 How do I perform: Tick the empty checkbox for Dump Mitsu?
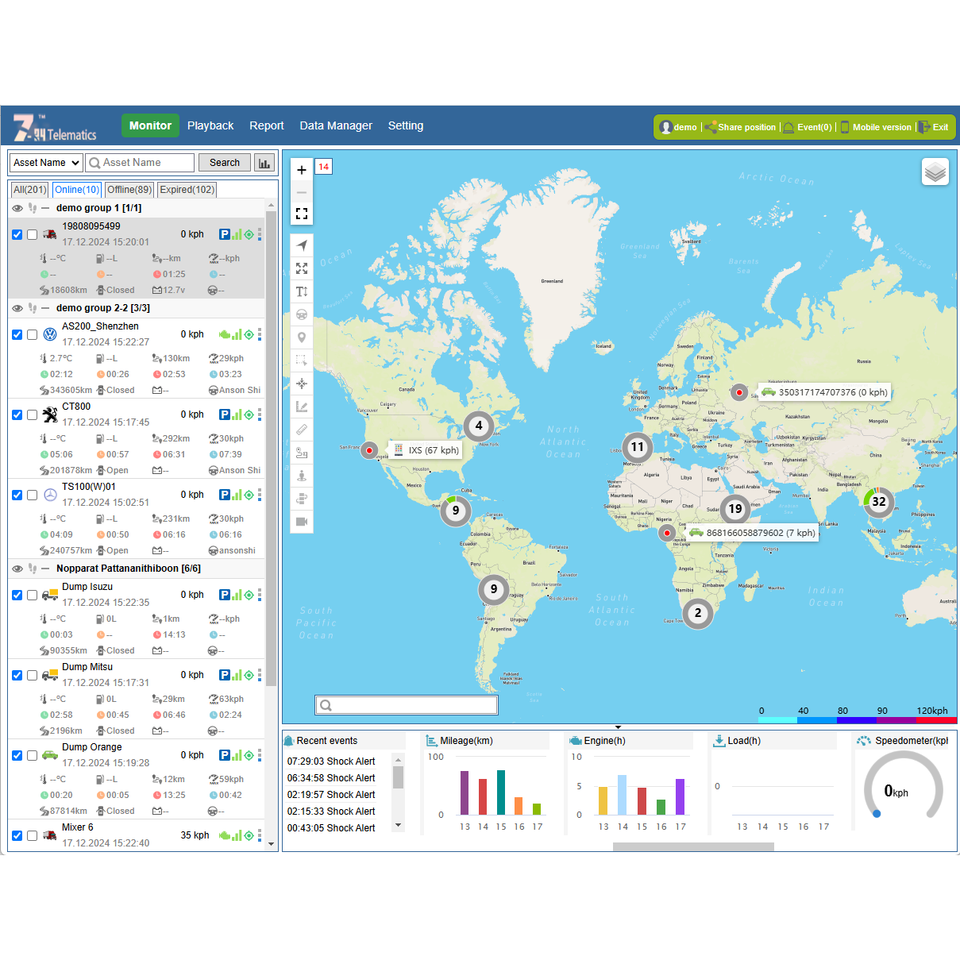click(32, 675)
